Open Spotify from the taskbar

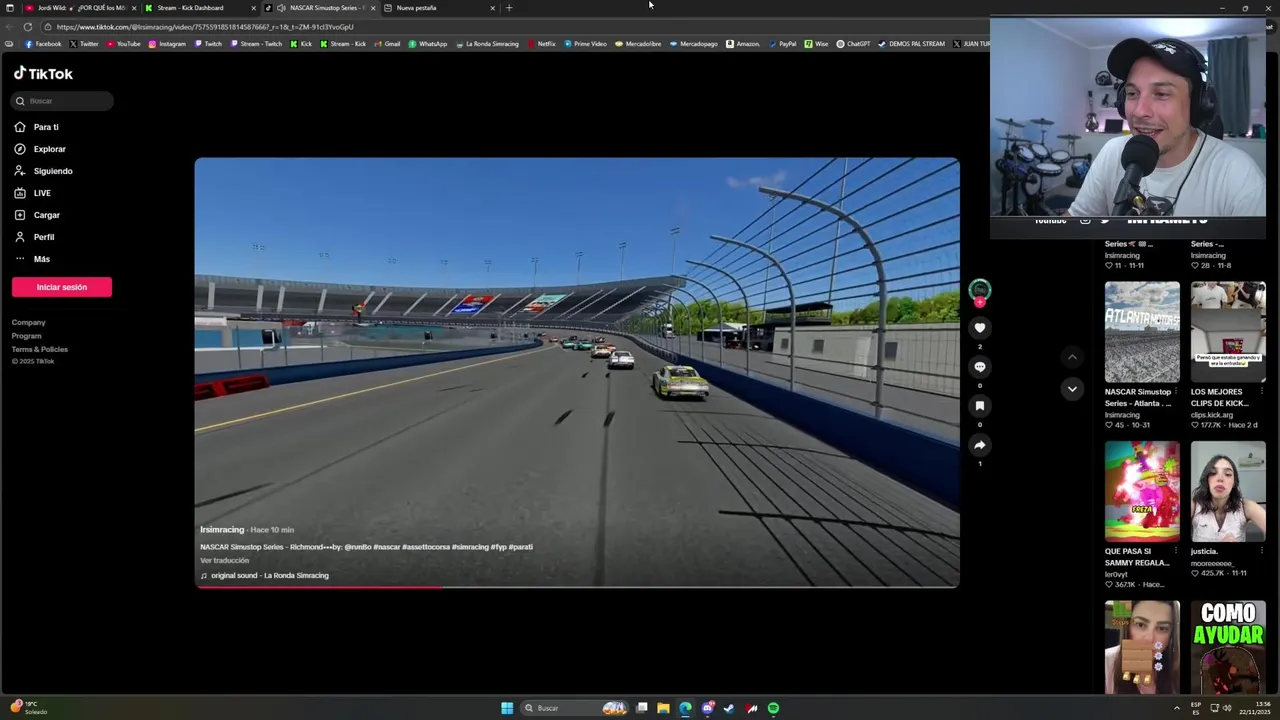click(x=773, y=708)
